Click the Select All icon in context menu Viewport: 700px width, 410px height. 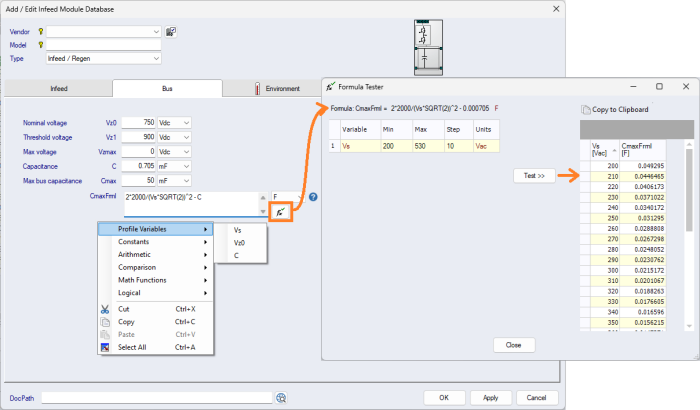pyautogui.click(x=104, y=347)
